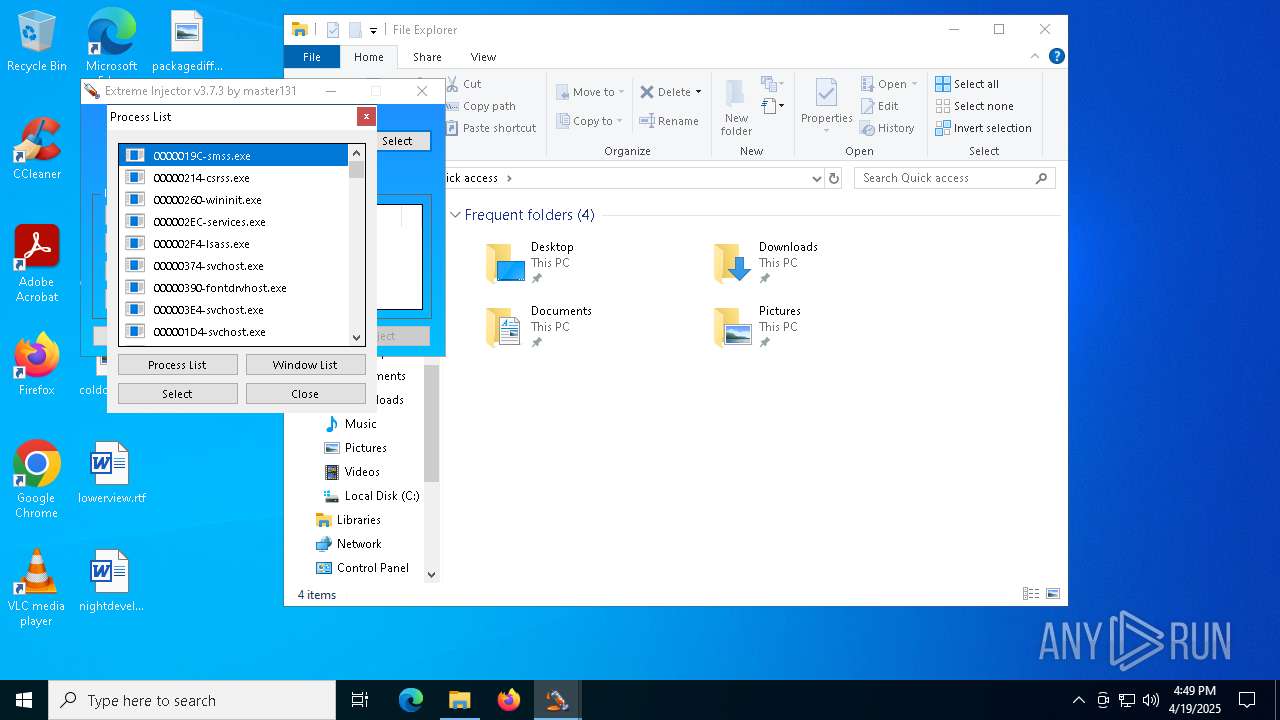This screenshot has height=720, width=1280.
Task: Open the Copy to dropdown
Action: coord(590,121)
